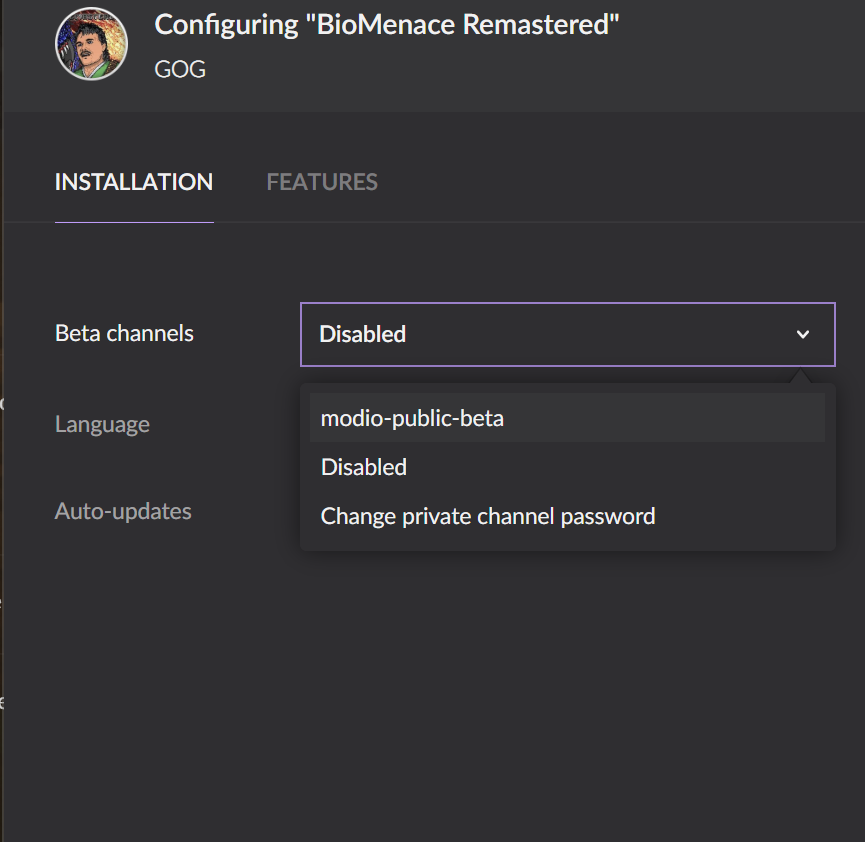The height and width of the screenshot is (842, 865).
Task: Select the INSTALLATION tab
Action: 134,182
